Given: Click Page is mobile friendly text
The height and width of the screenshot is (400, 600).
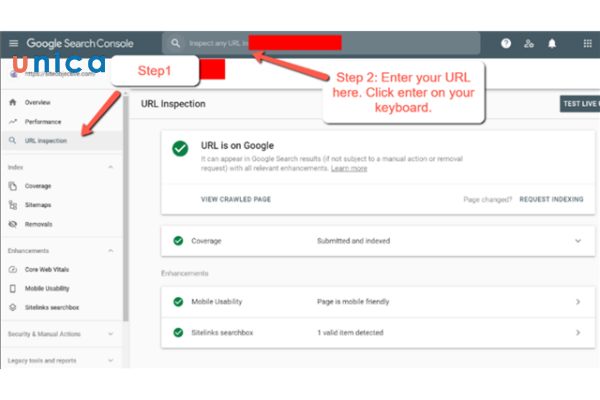Looking at the screenshot, I should pyautogui.click(x=353, y=302).
